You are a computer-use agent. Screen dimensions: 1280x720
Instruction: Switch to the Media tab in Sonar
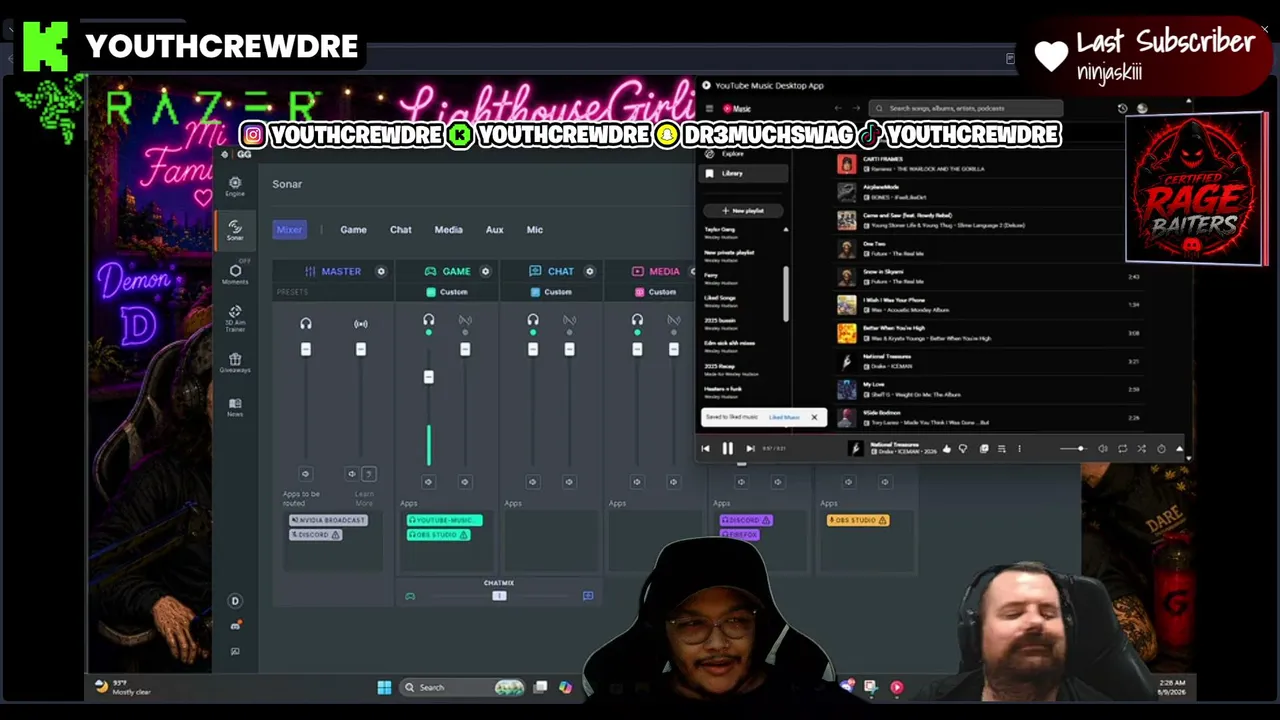448,230
